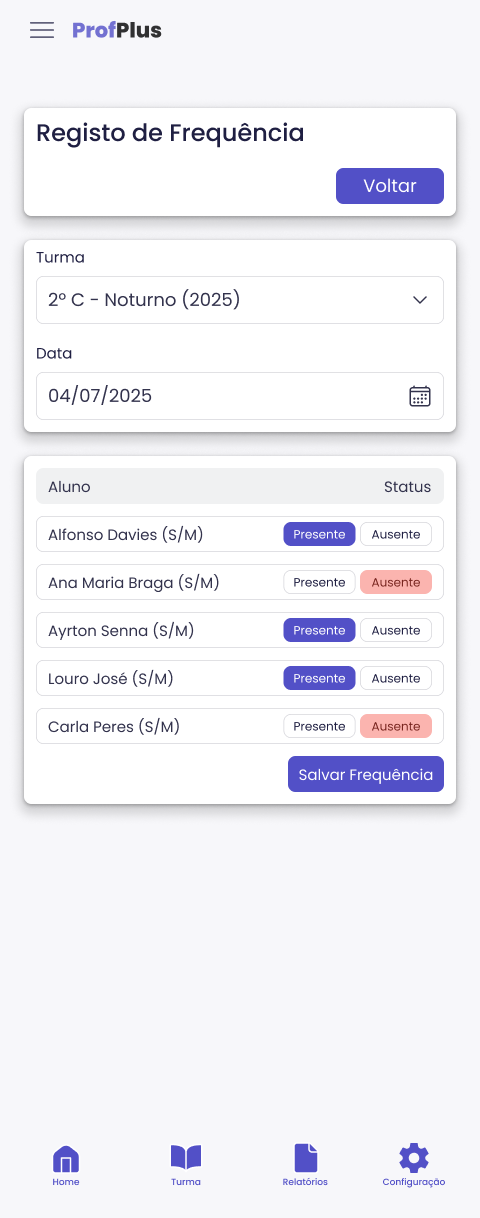The image size is (480, 1218).
Task: Mark Ayrton Senna as Ausente
Action: click(x=396, y=630)
